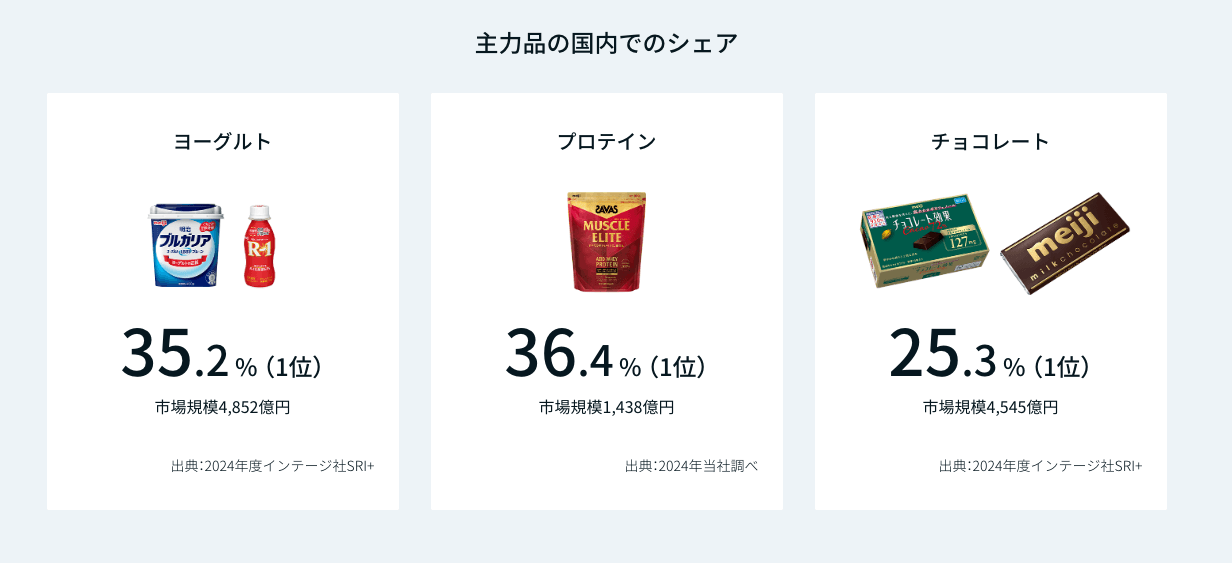
Task: Select the red R-1 drink bottle image
Action: pos(260,246)
